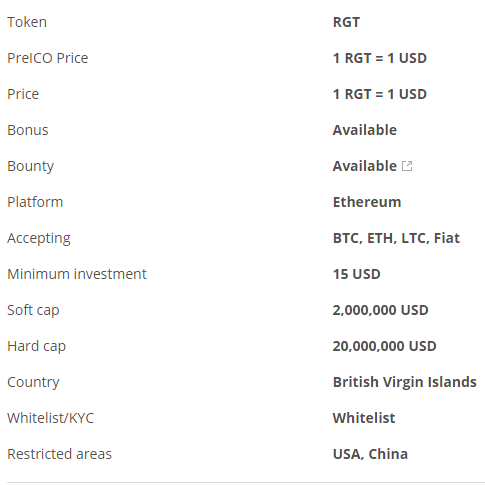Select the RGT token value
Viewport: 485px width, 485px height.
346,22
